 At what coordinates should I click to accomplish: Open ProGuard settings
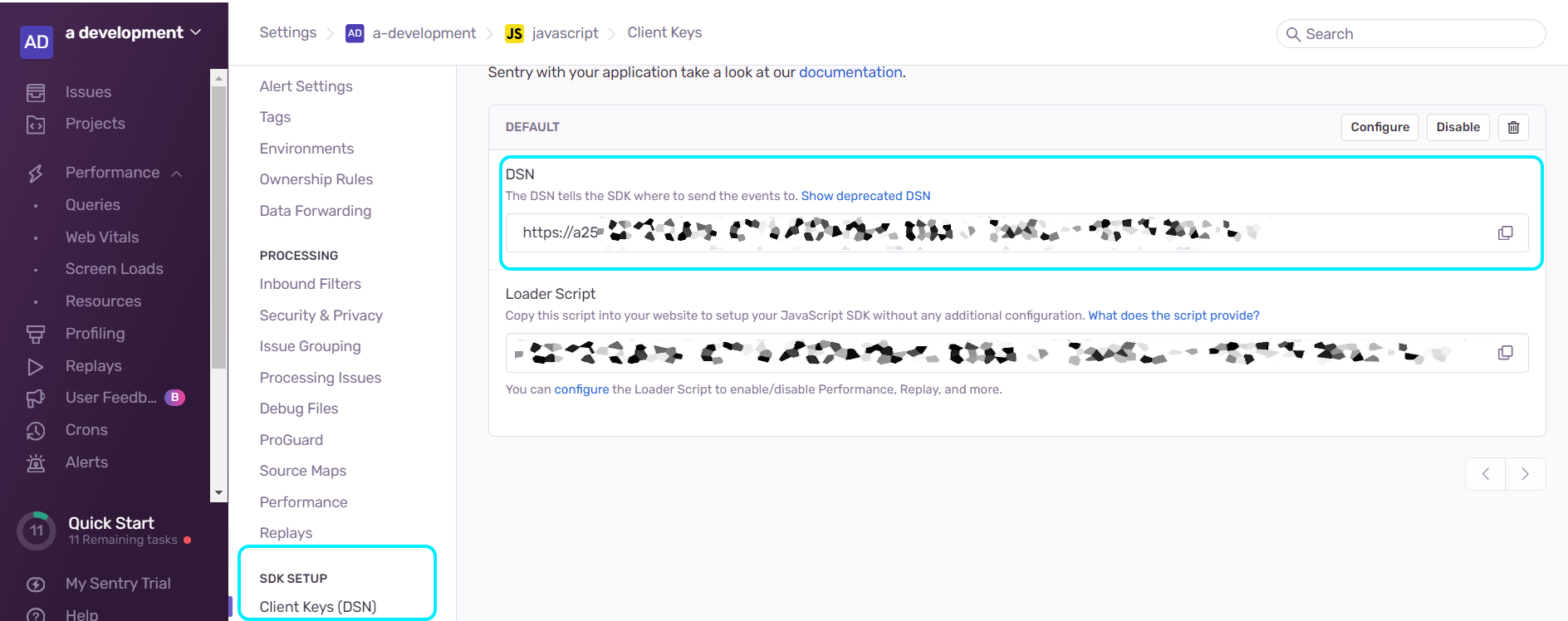(291, 440)
